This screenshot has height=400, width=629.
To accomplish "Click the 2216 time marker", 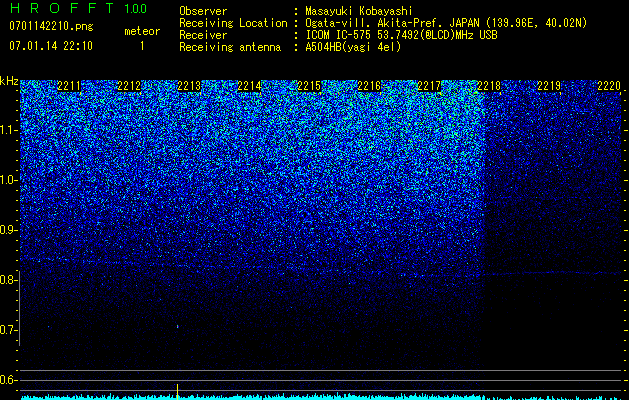I will point(369,86).
